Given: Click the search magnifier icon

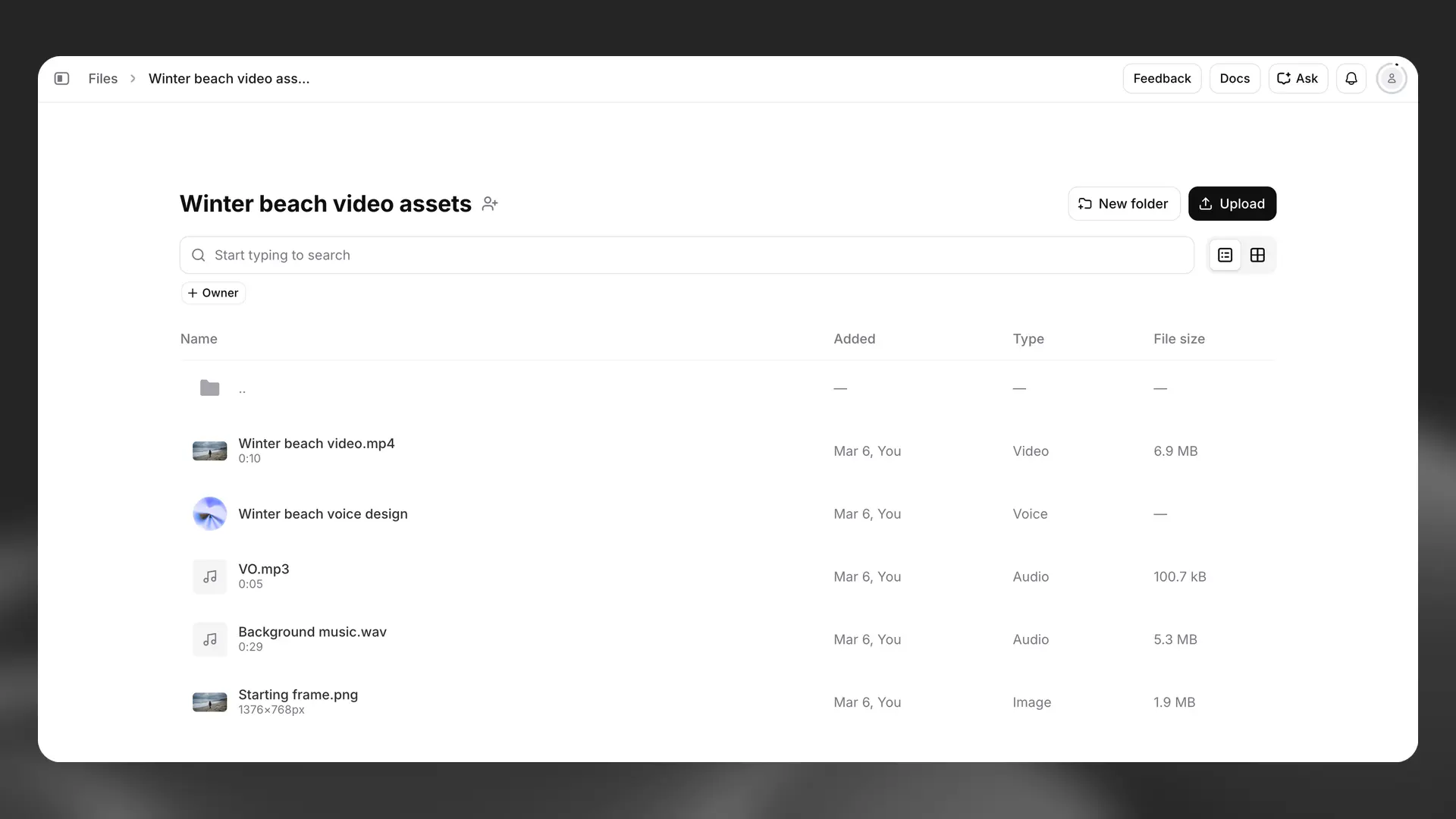Looking at the screenshot, I should pyautogui.click(x=198, y=255).
